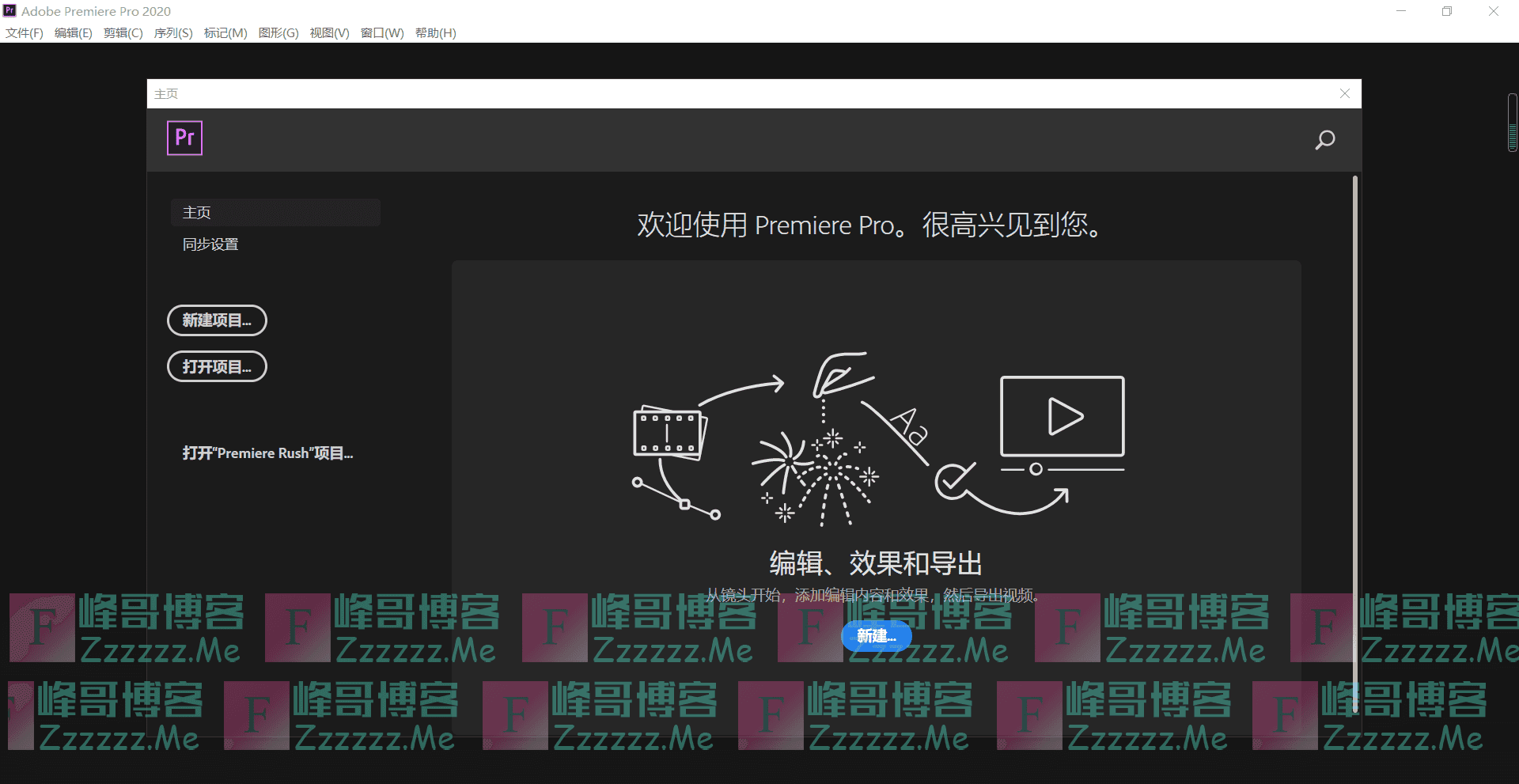Click the Premiere app icon in title bar
Image resolution: width=1519 pixels, height=784 pixels.
(9, 11)
